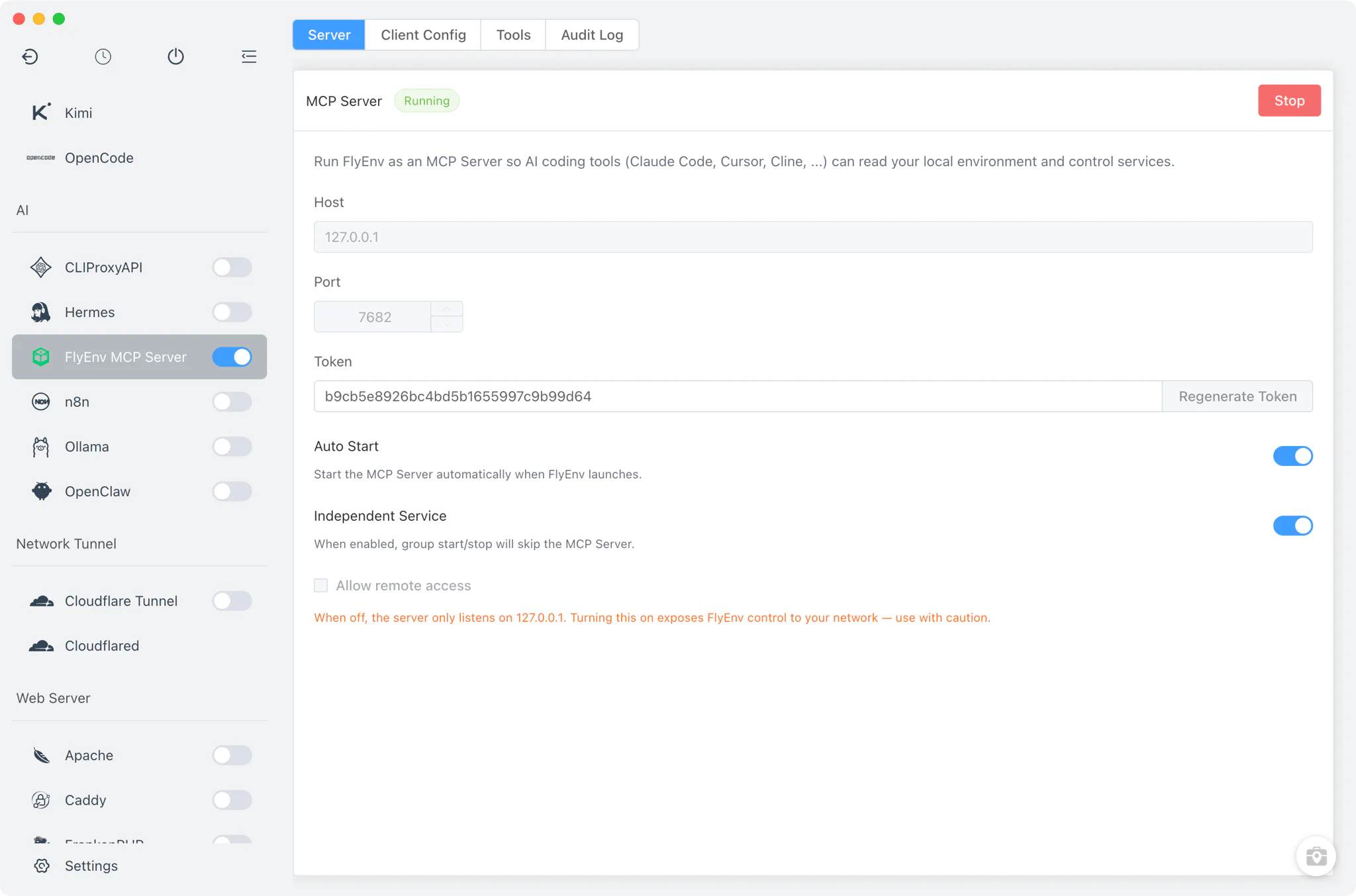Click the Host input field
Screen dimensions: 1356x896
point(813,237)
